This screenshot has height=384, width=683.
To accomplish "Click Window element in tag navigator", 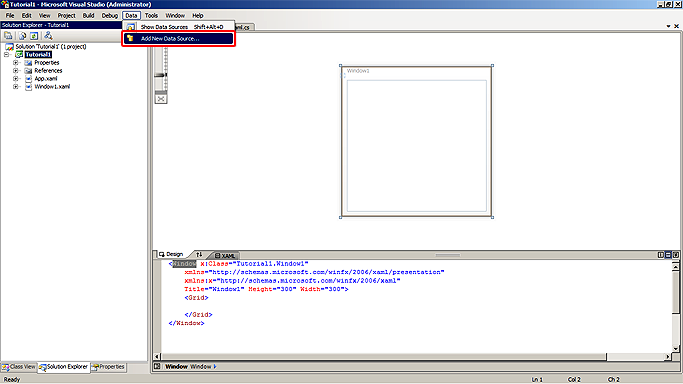I will tap(176, 367).
